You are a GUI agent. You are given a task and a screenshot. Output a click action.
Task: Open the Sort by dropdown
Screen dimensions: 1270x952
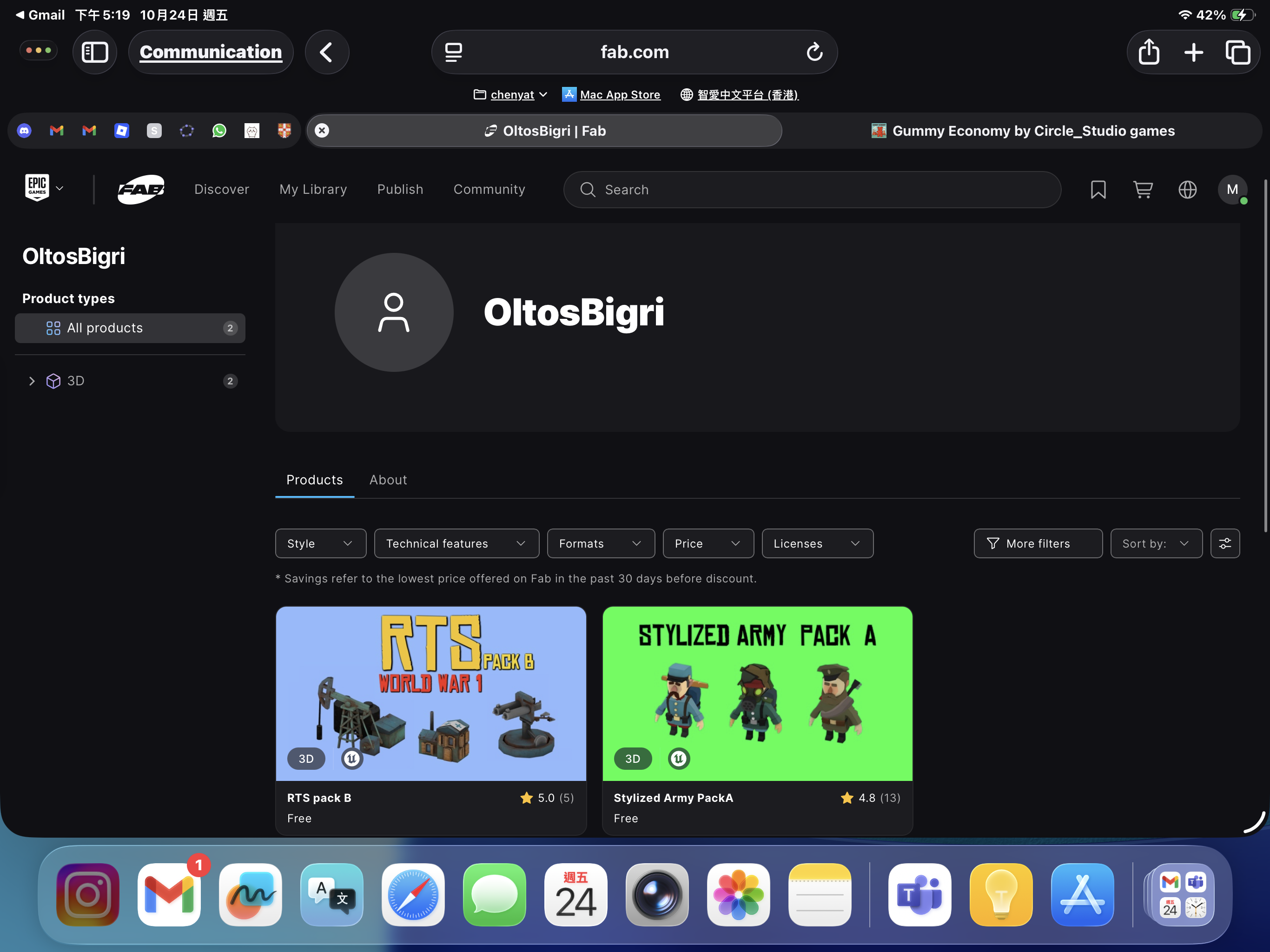(x=1156, y=543)
